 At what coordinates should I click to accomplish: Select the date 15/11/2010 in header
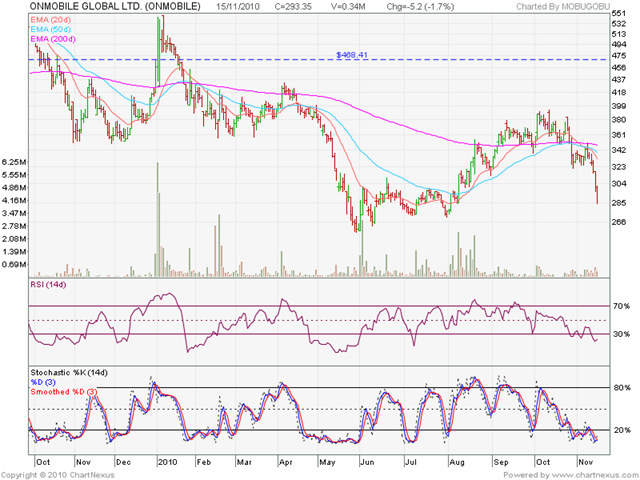[x=238, y=7]
